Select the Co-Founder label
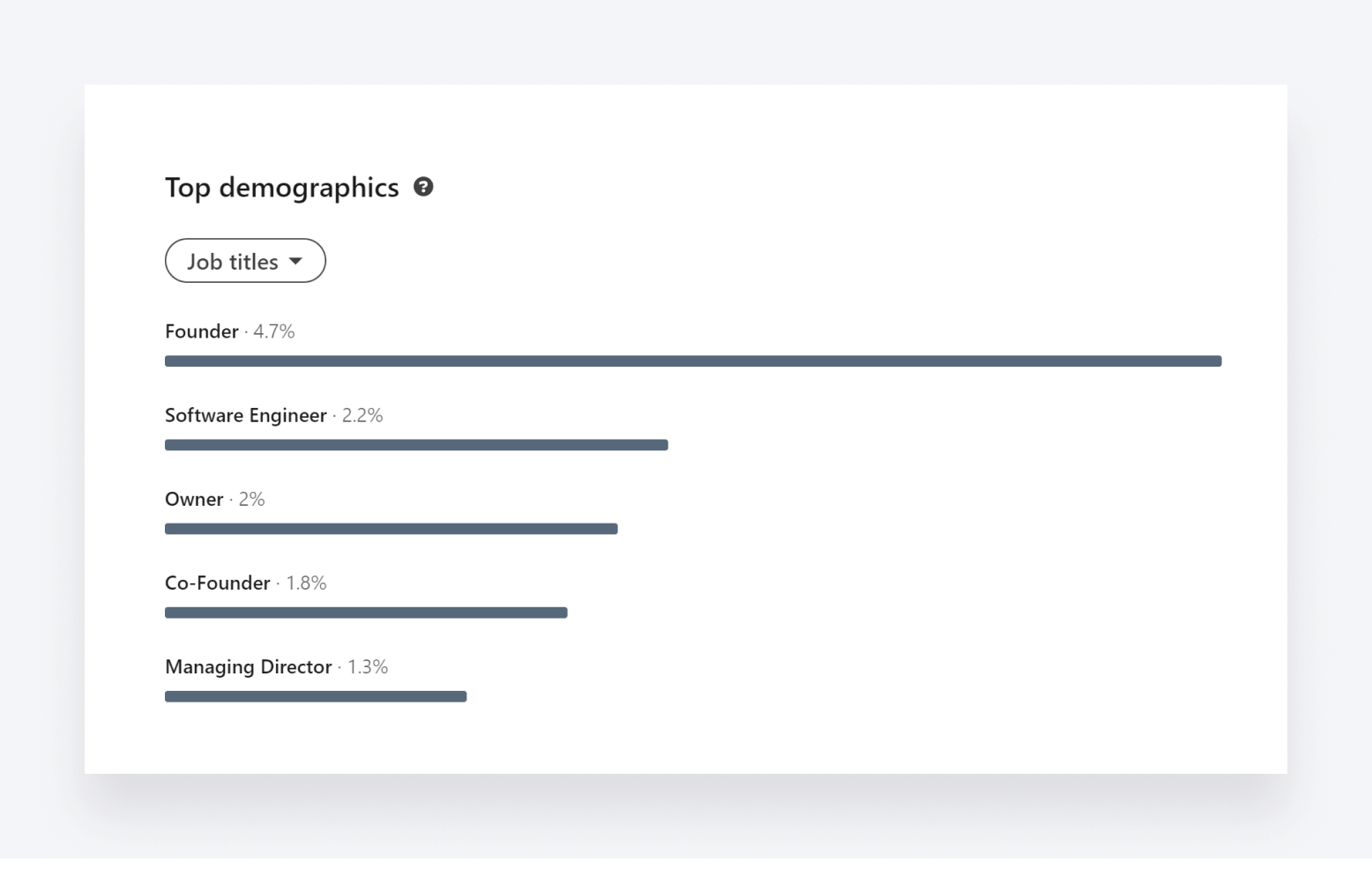 tap(217, 583)
